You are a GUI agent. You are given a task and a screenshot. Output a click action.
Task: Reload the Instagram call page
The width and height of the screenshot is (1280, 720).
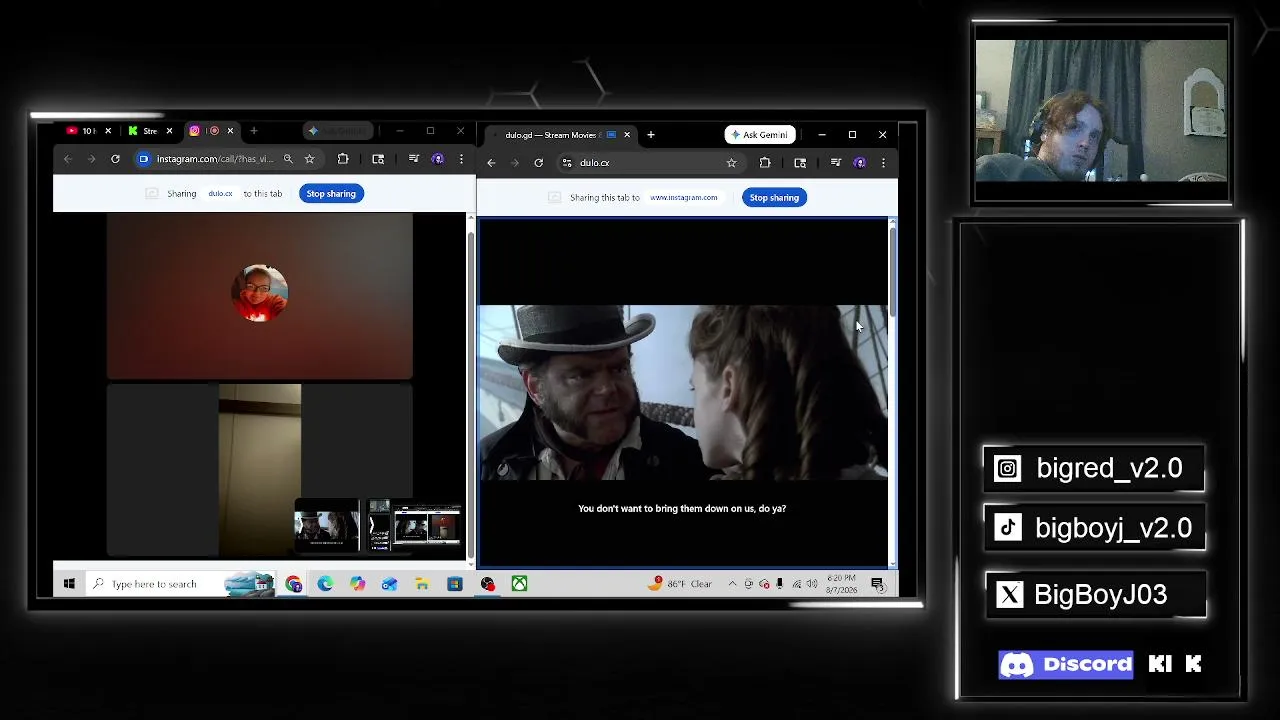(x=115, y=159)
